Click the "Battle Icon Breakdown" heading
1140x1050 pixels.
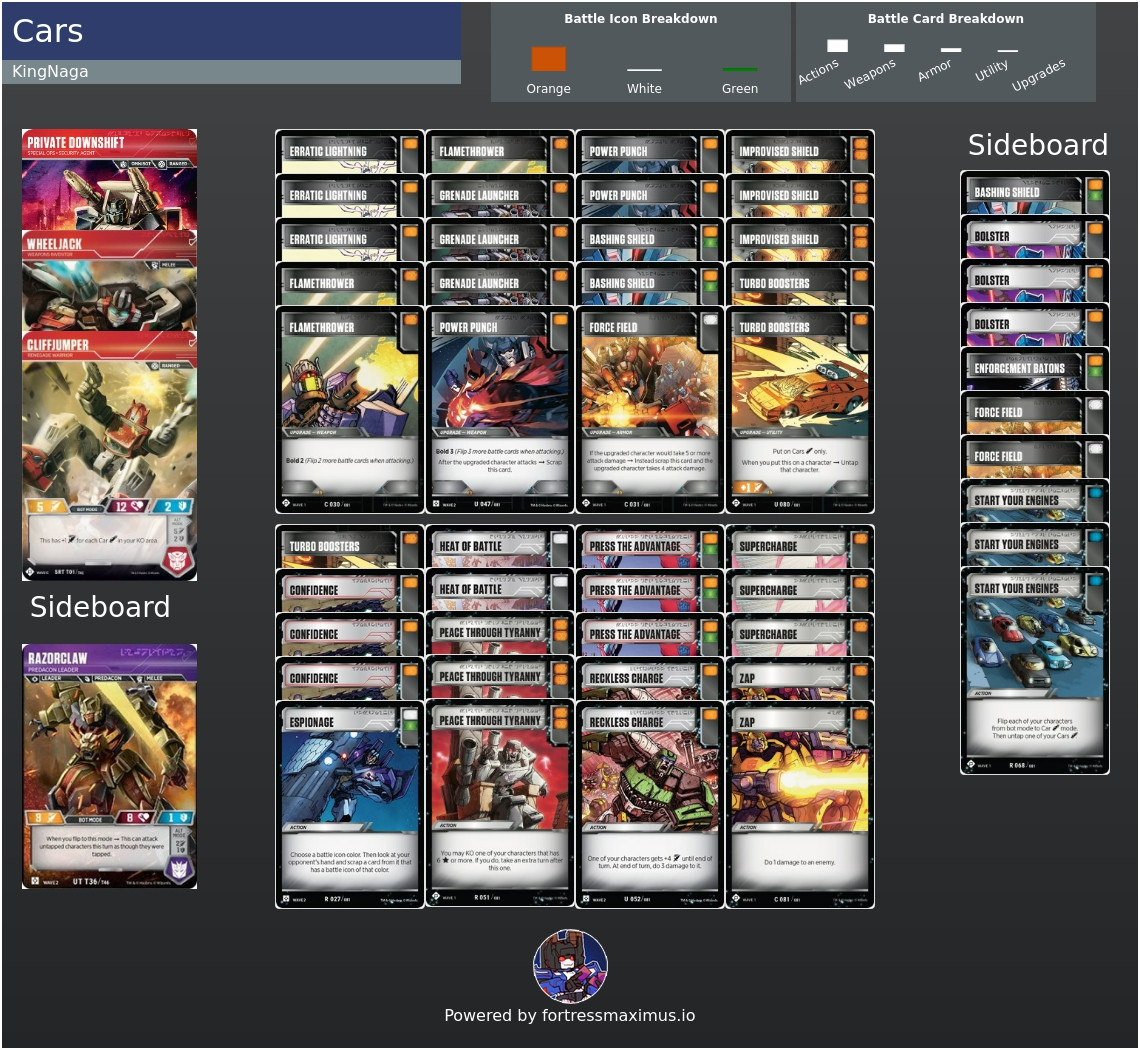(641, 19)
